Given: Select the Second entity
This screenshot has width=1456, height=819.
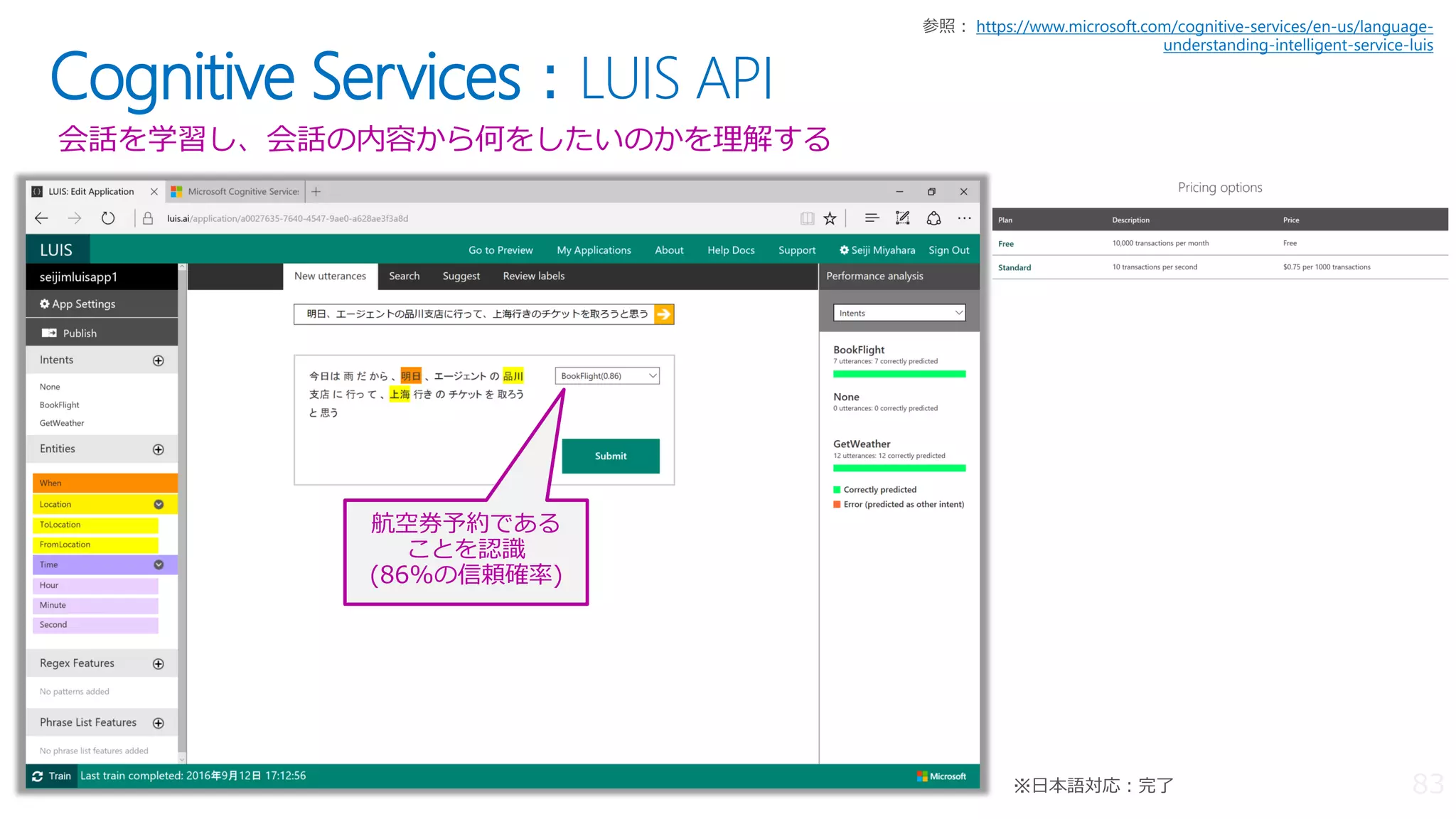Looking at the screenshot, I should [x=95, y=625].
